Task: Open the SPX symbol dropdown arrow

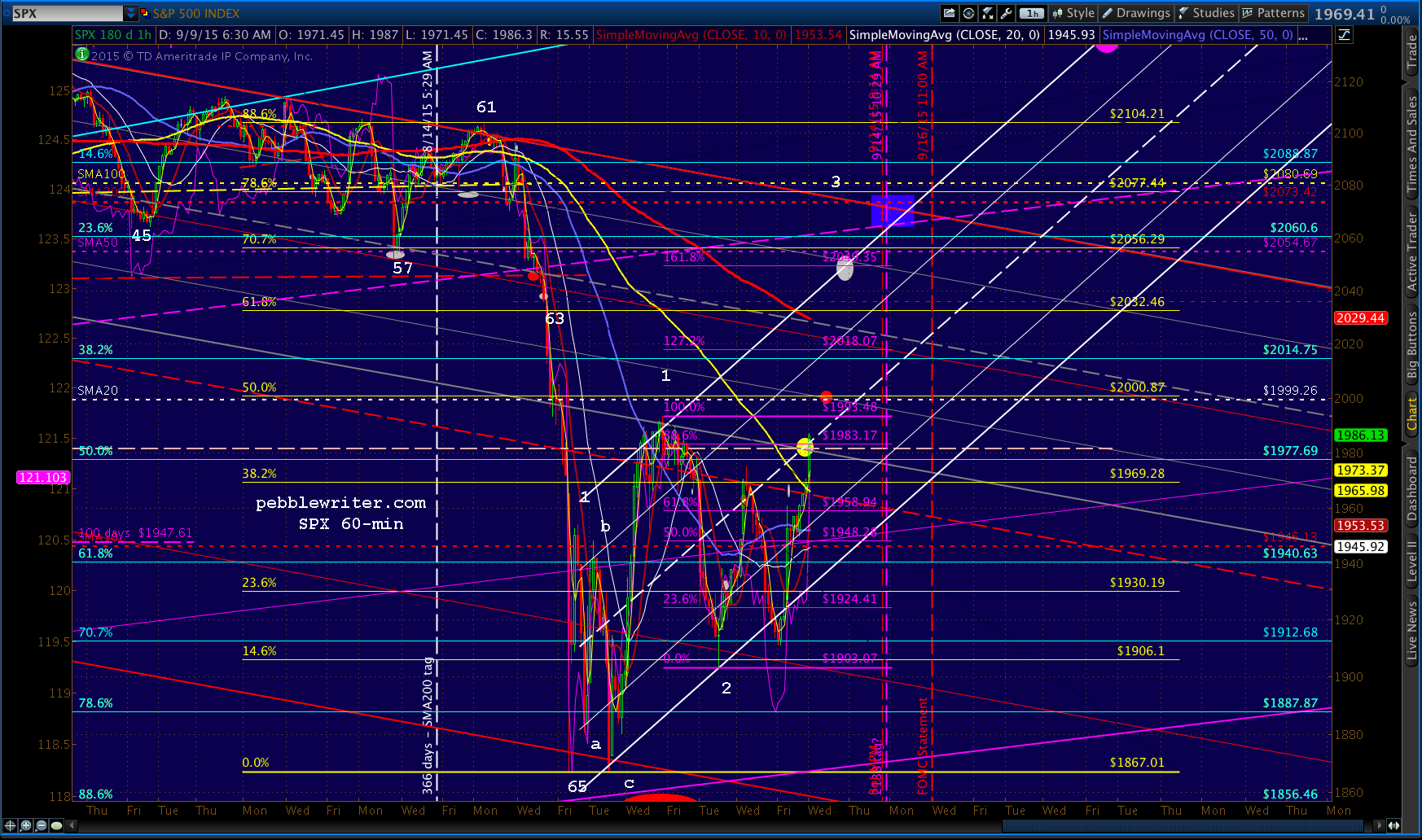Action: 130,13
